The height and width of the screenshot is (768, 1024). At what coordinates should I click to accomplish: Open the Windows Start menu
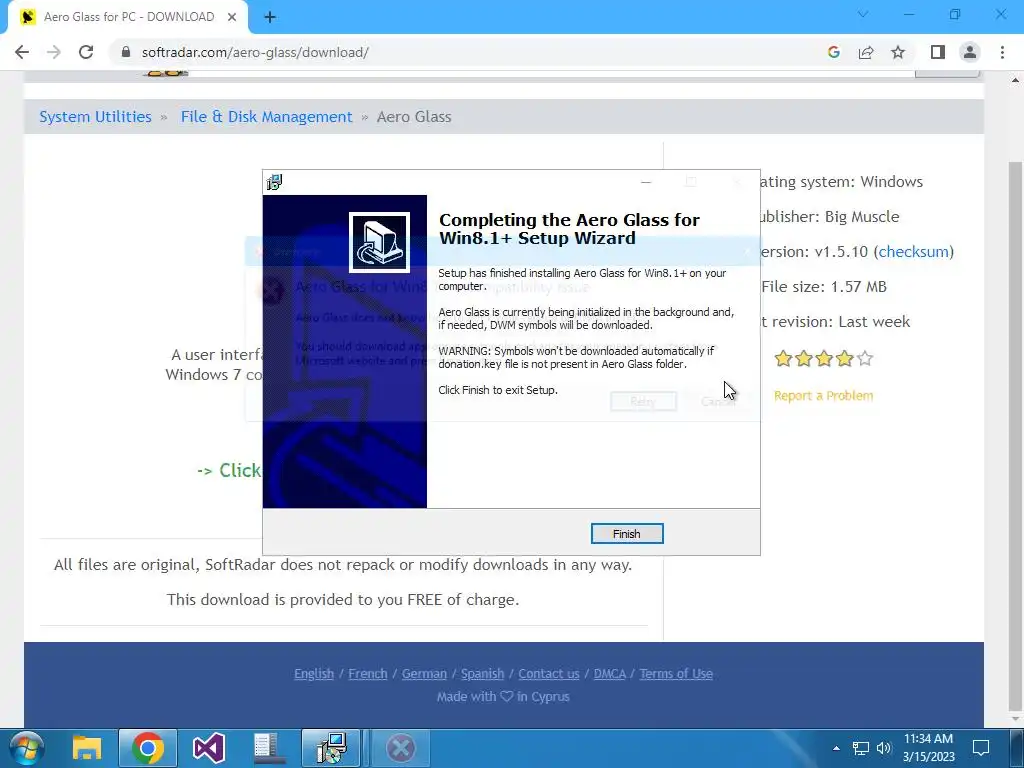26,748
